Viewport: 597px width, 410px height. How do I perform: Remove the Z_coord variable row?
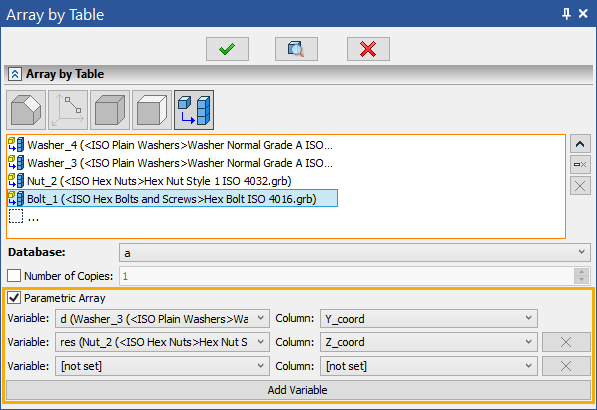(x=566, y=342)
